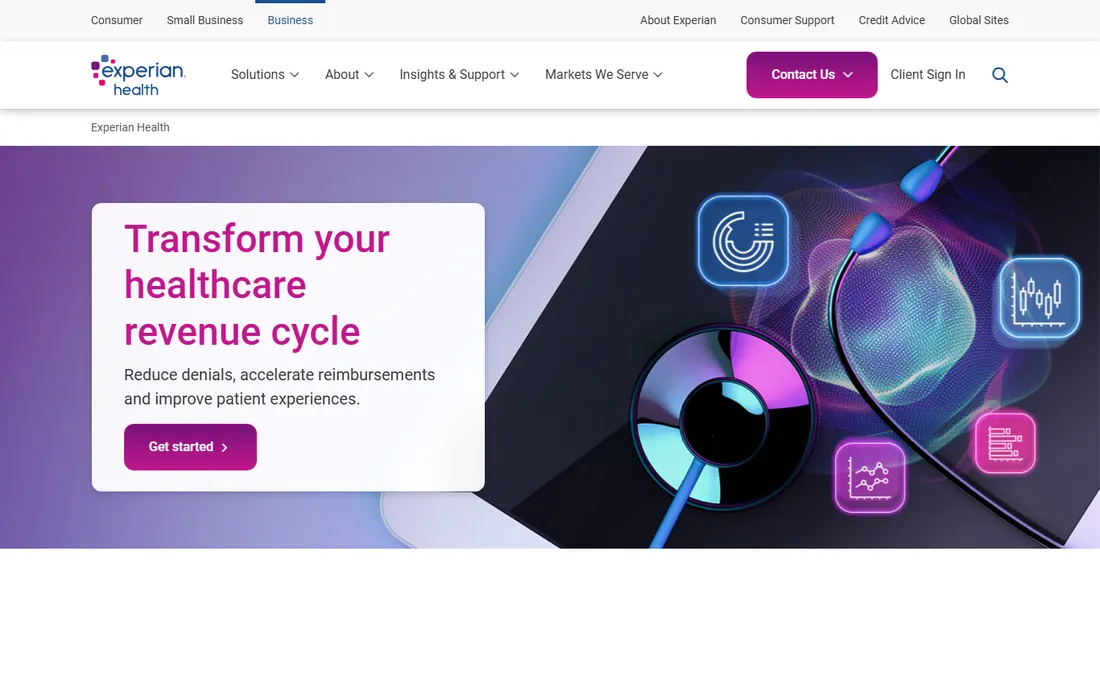Go to About Experian link
Viewport: 1100px width, 688px height.
pos(678,20)
